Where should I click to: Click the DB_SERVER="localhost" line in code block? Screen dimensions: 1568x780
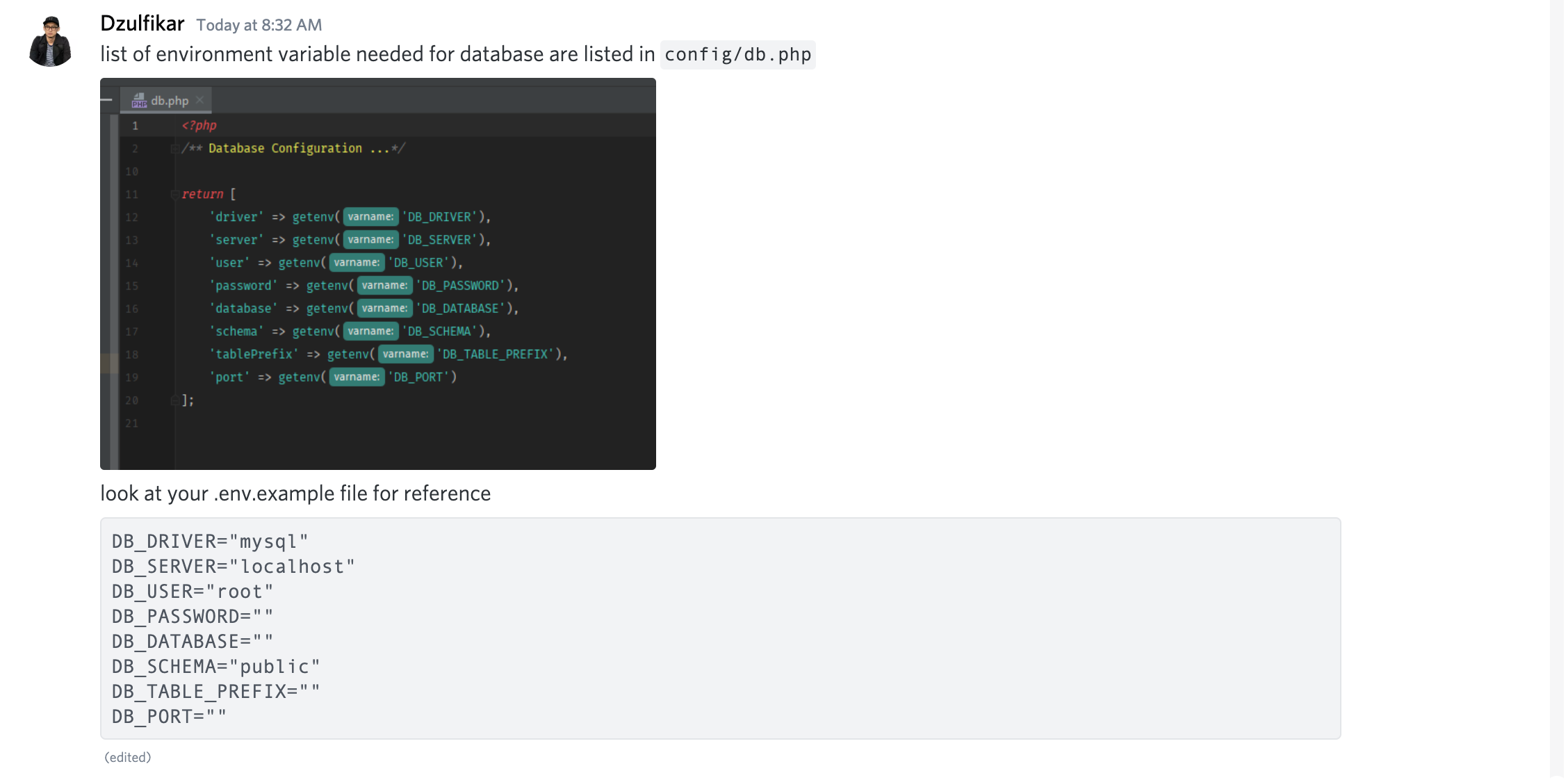click(x=234, y=567)
